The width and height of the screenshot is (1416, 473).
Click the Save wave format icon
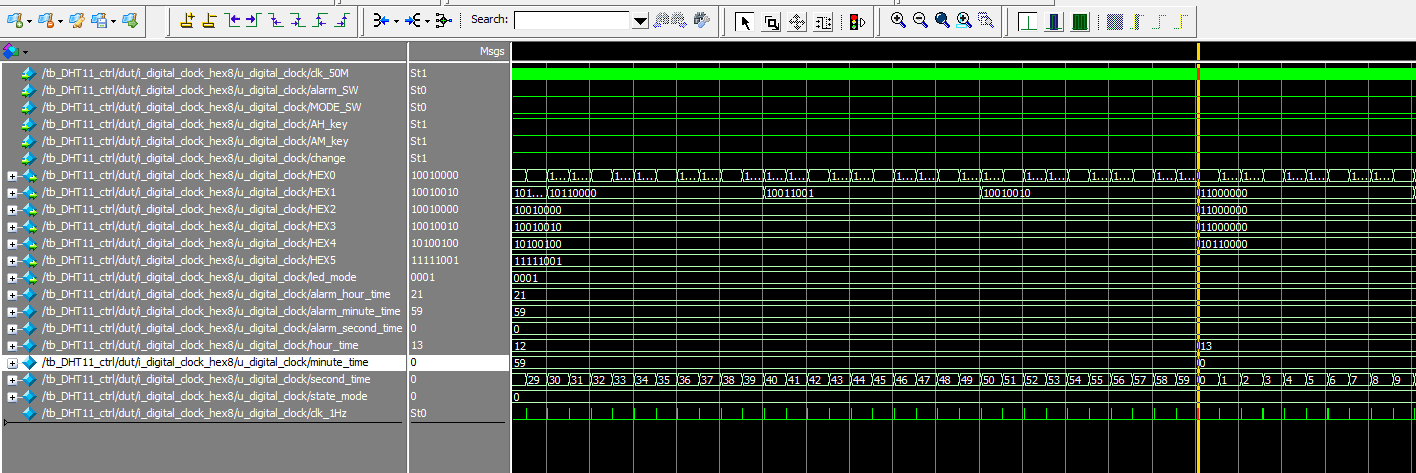point(101,20)
